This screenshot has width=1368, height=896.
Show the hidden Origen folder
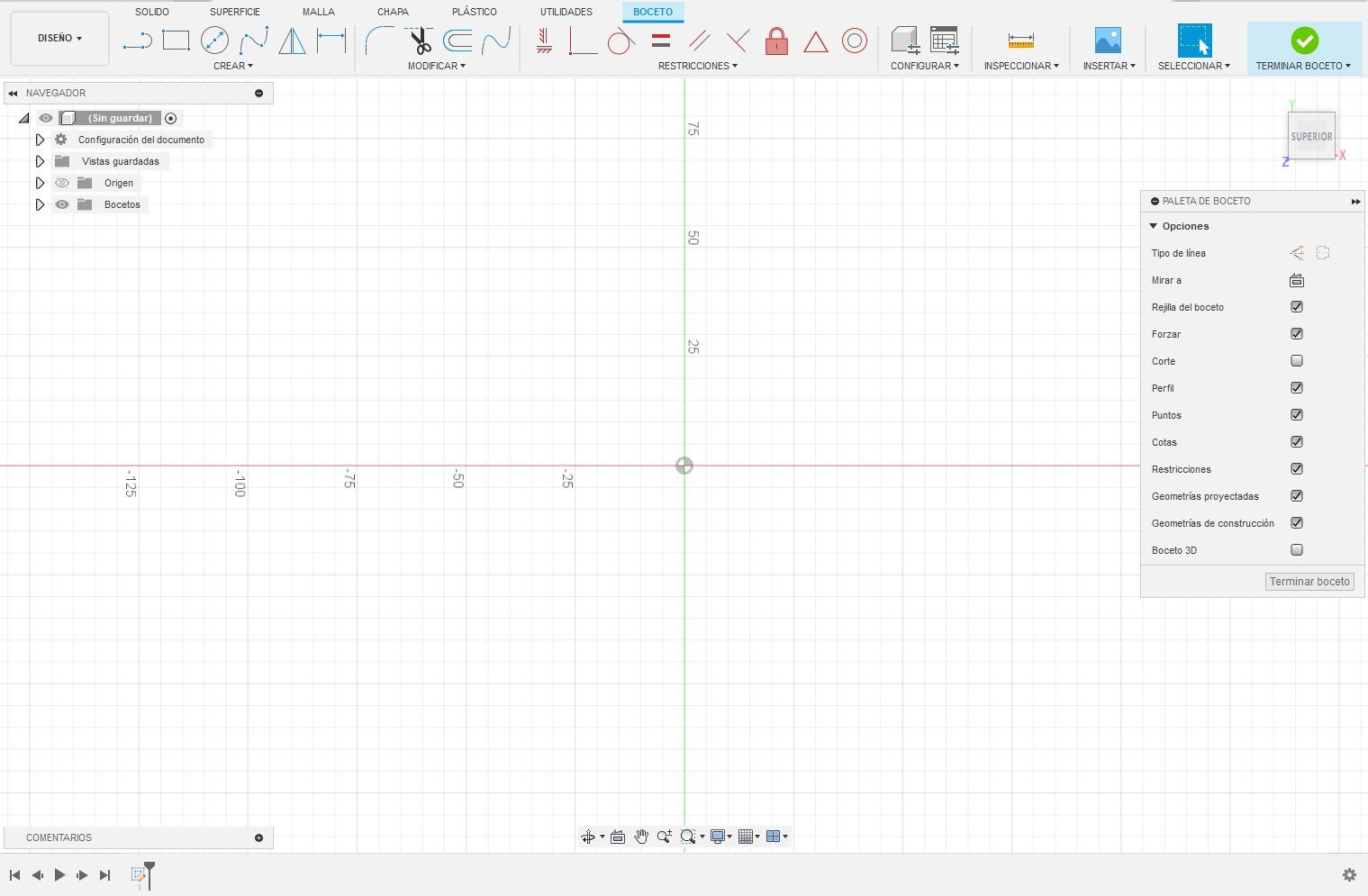(x=62, y=183)
